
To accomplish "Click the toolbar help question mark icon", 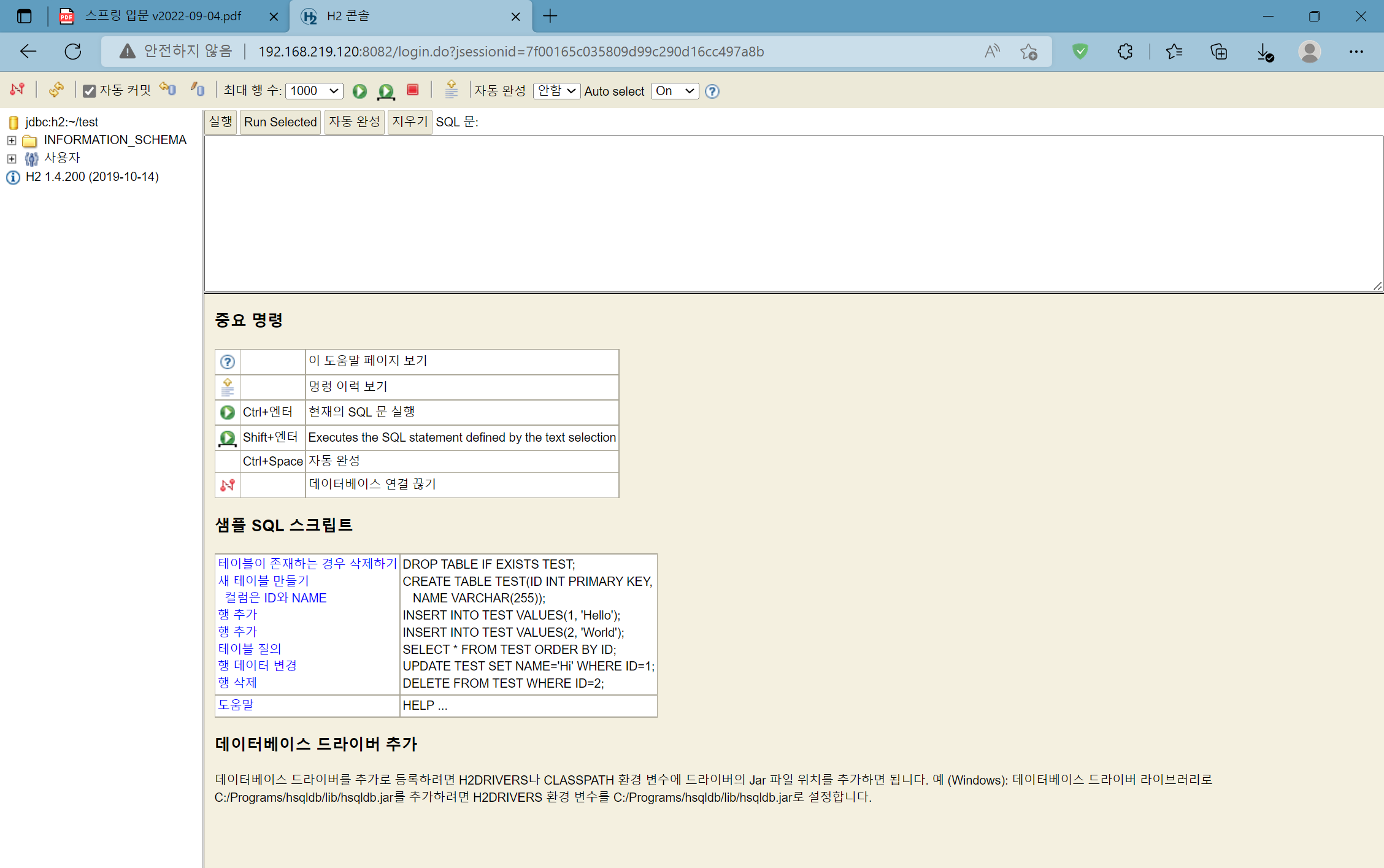I will [712, 91].
